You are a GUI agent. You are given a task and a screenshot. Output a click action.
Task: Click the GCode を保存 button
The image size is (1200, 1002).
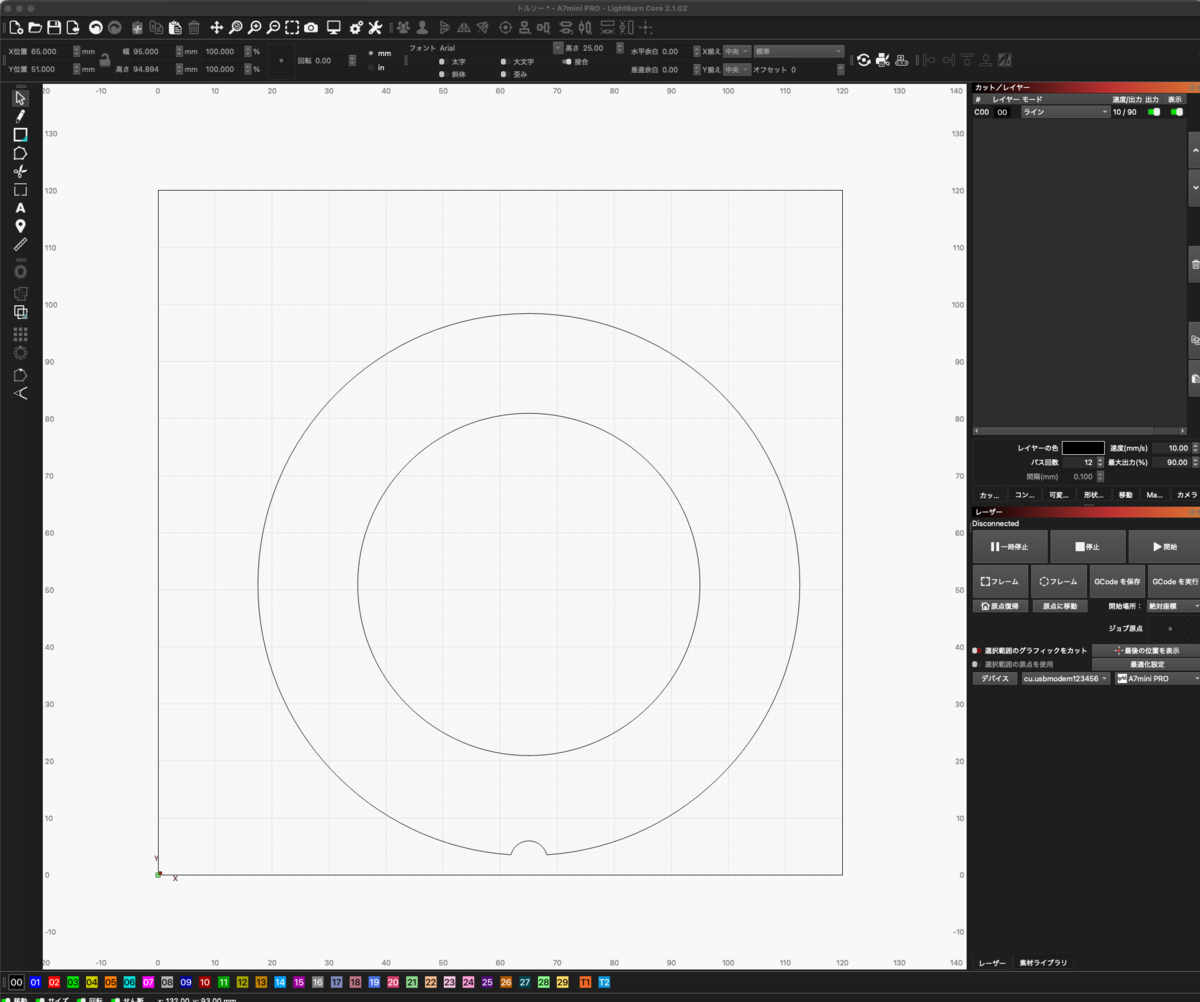(x=1117, y=581)
